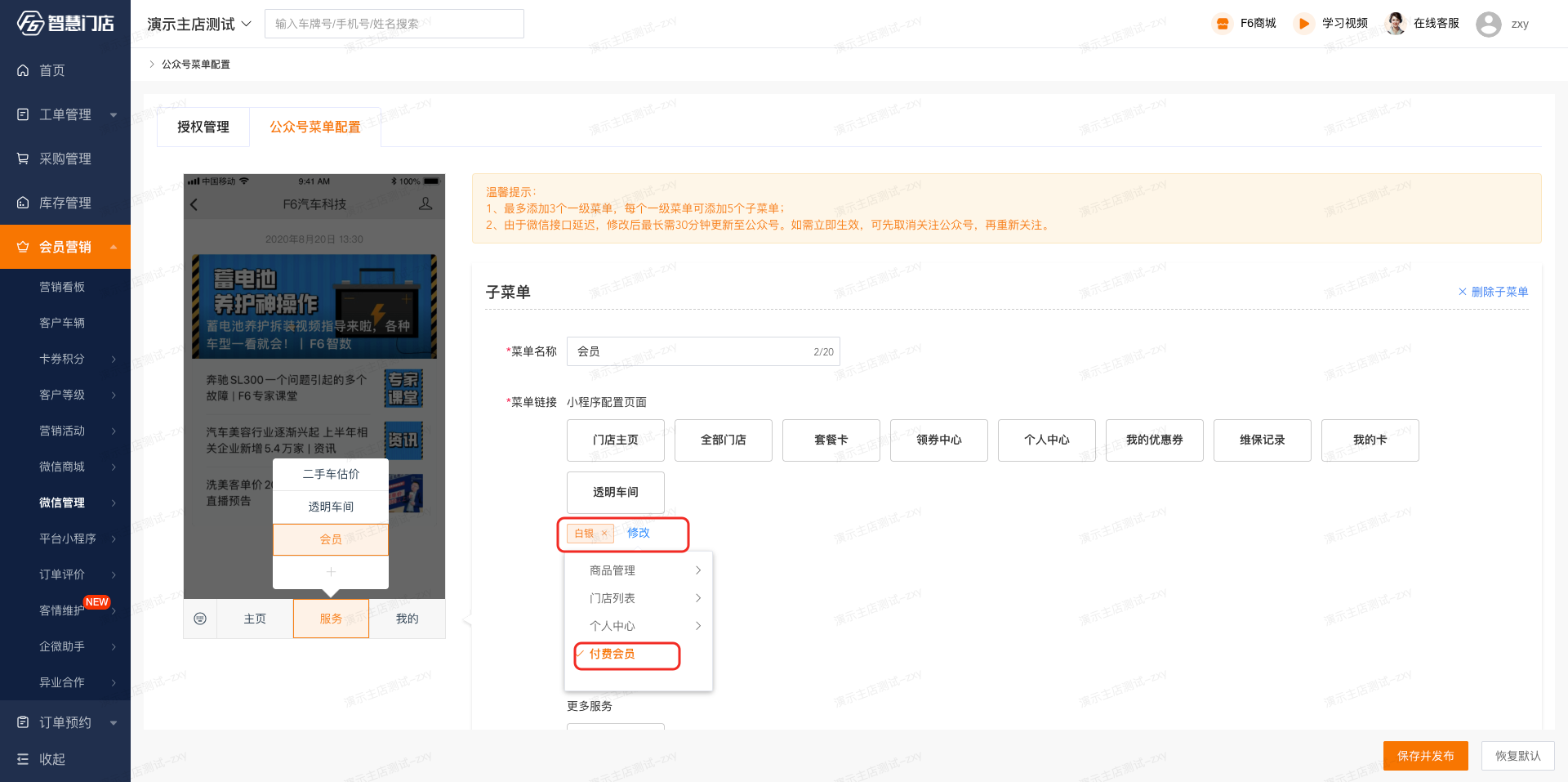Viewport: 1568px width, 782px height.
Task: Click the 修改 link
Action: pyautogui.click(x=638, y=533)
